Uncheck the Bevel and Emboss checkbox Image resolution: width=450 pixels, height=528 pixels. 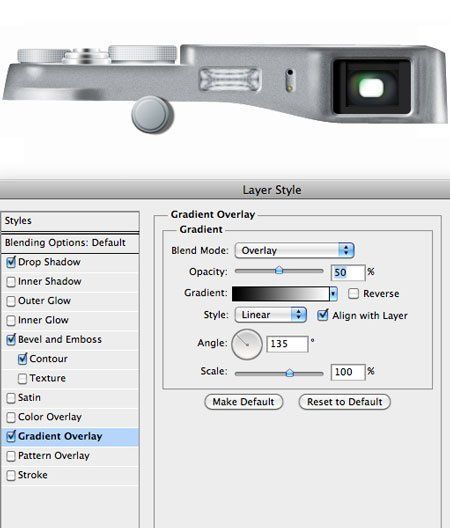[x=11, y=339]
